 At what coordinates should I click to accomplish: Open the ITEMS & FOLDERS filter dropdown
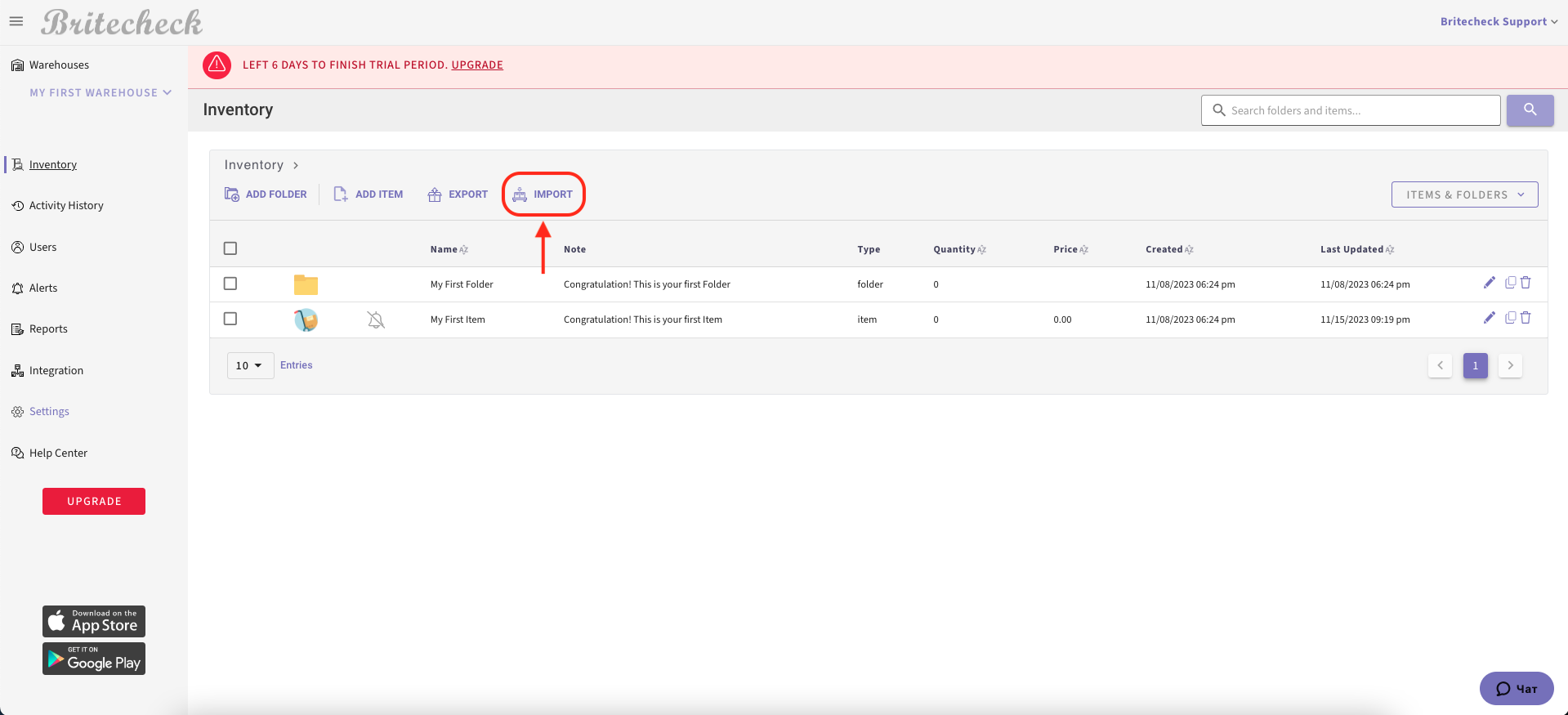1464,194
